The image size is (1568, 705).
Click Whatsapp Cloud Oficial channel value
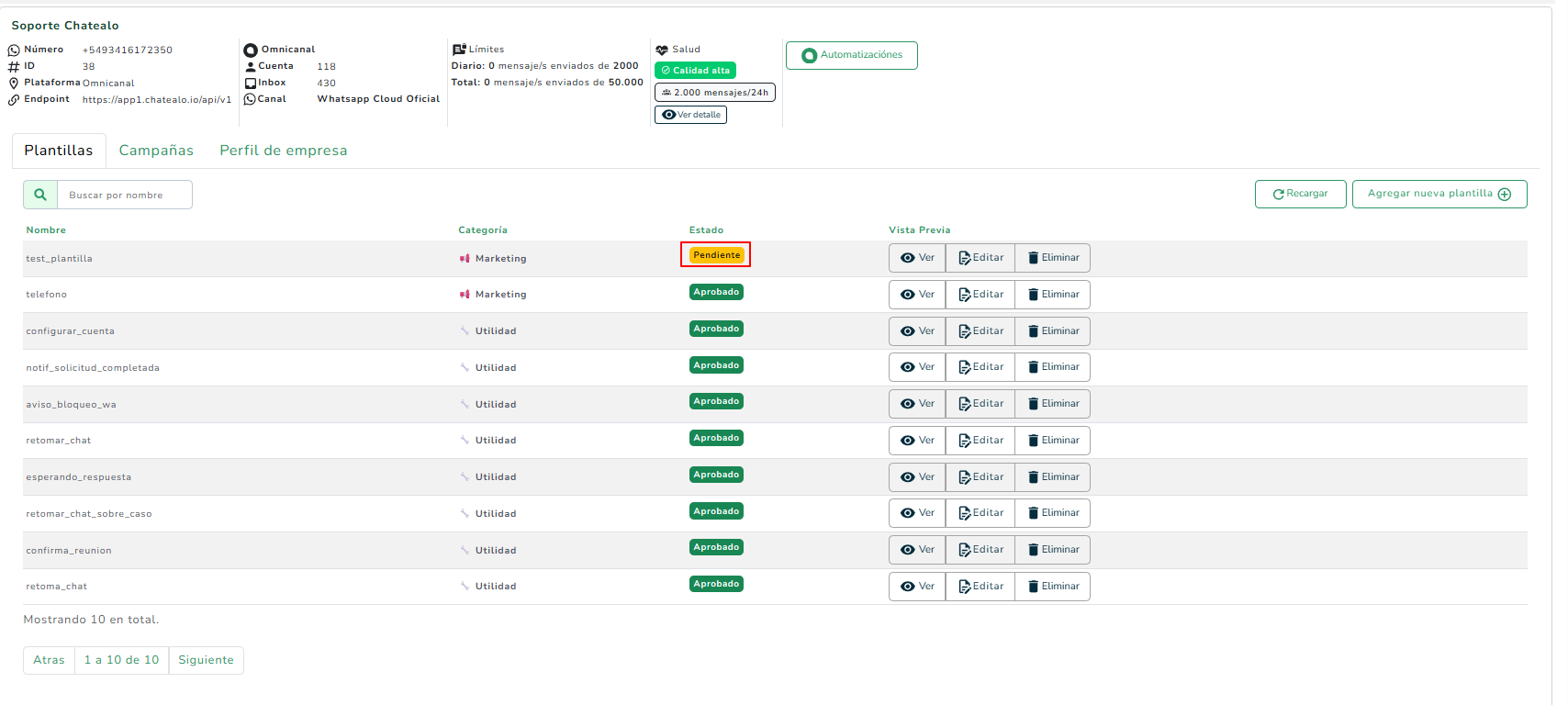(379, 99)
